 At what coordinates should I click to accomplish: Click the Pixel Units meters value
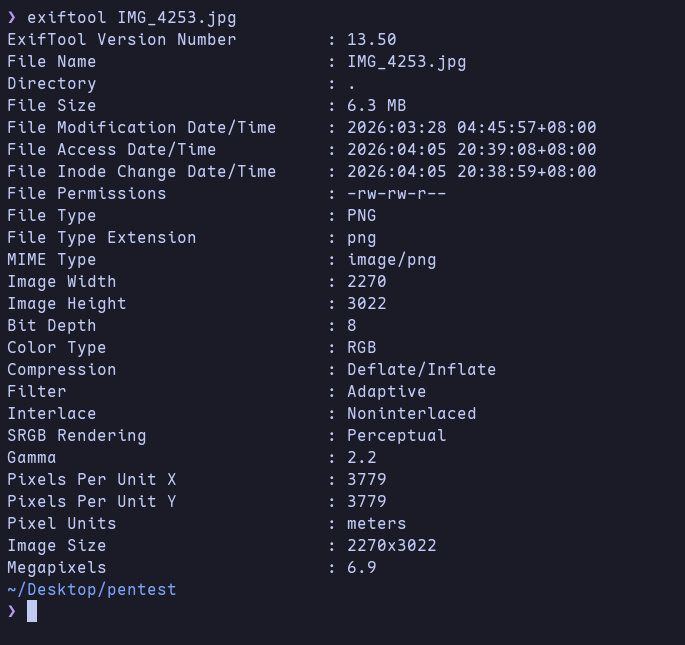[377, 524]
